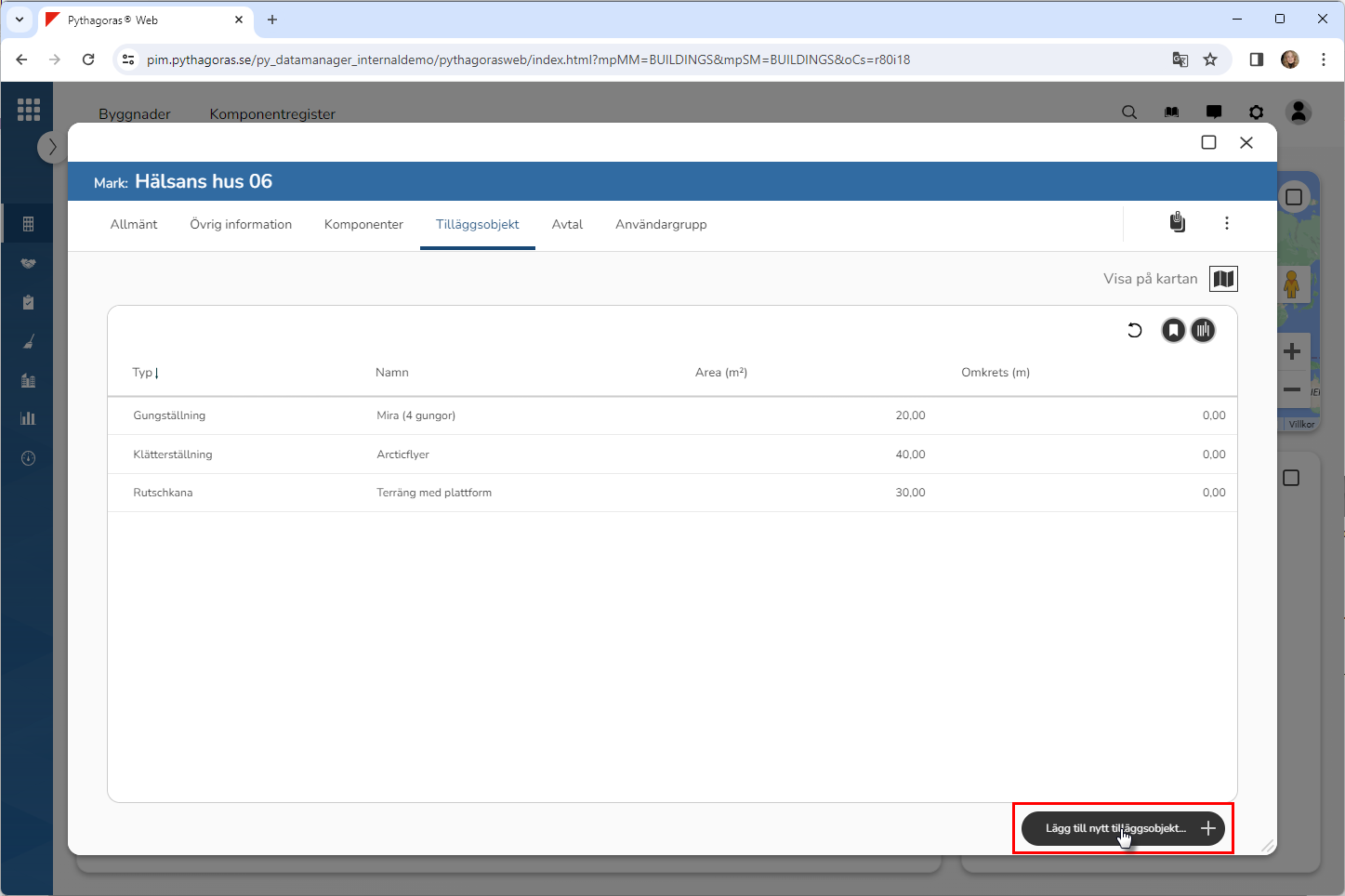
Task: Bookmark this page with the star icon
Action: click(1209, 59)
